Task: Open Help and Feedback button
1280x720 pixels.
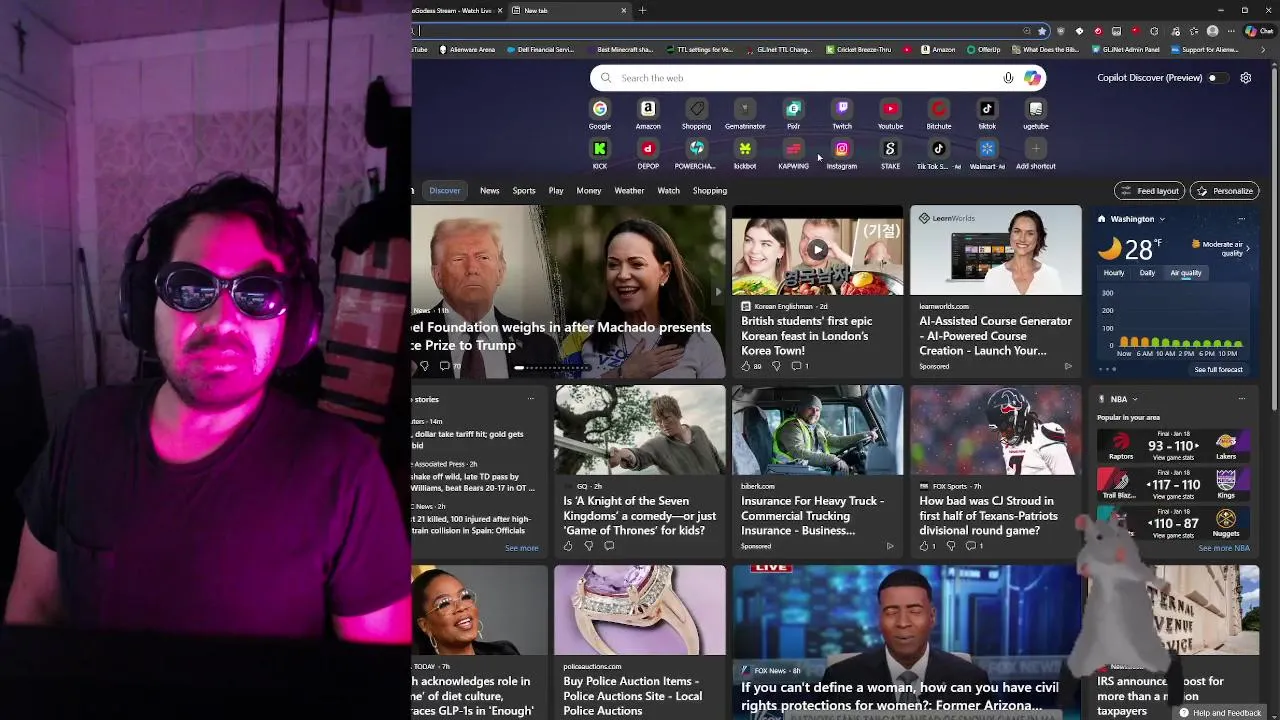Action: tap(1220, 712)
